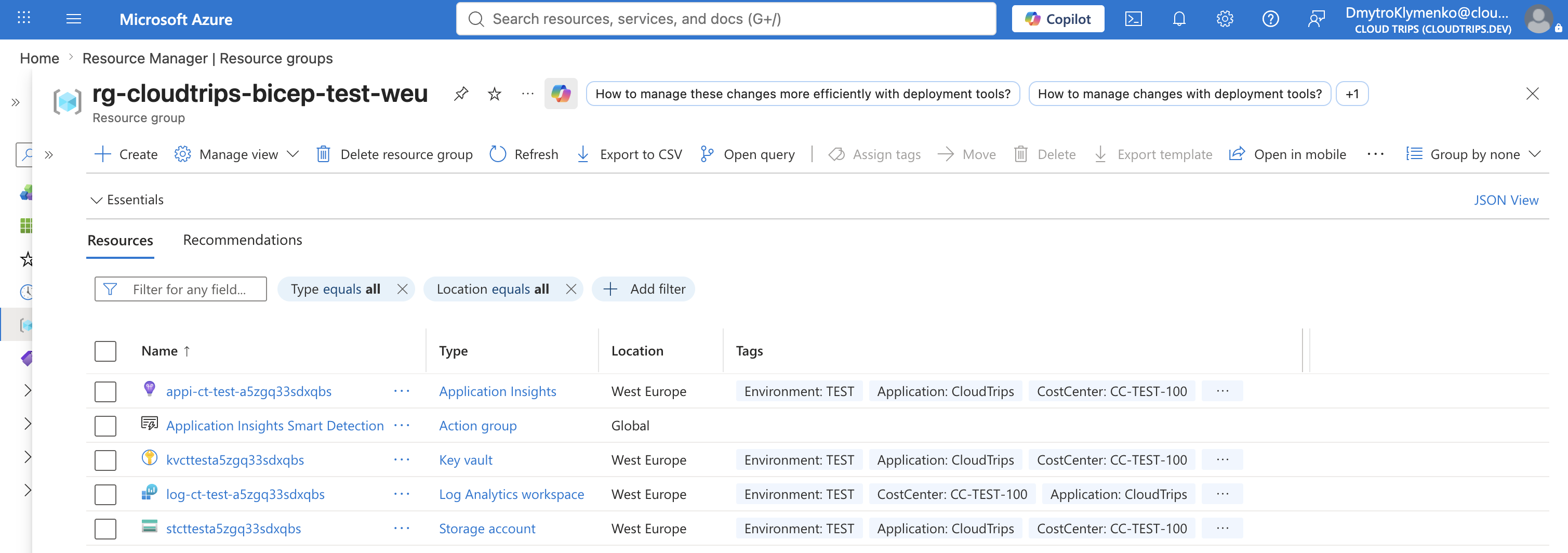Remove the Location equals all filter
Viewport: 1568px width, 553px height.
(571, 289)
